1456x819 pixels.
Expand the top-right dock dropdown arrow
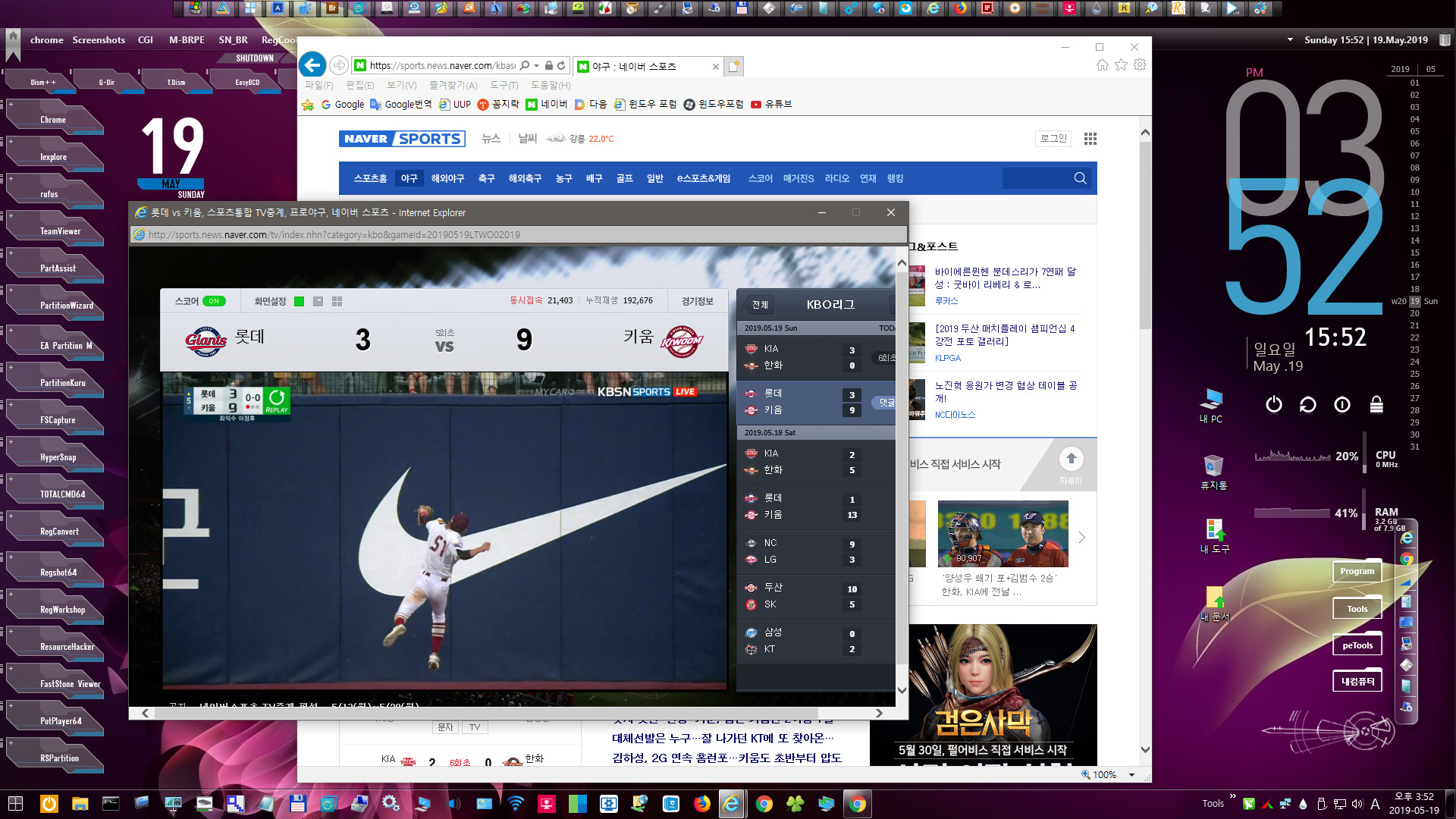tap(1290, 39)
